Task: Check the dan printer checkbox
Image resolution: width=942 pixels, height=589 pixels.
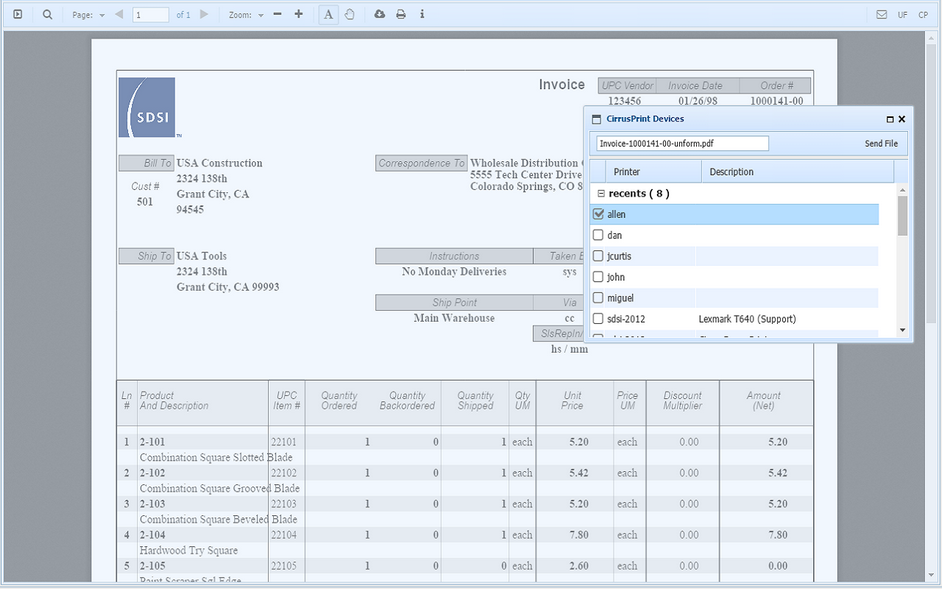Action: point(598,235)
